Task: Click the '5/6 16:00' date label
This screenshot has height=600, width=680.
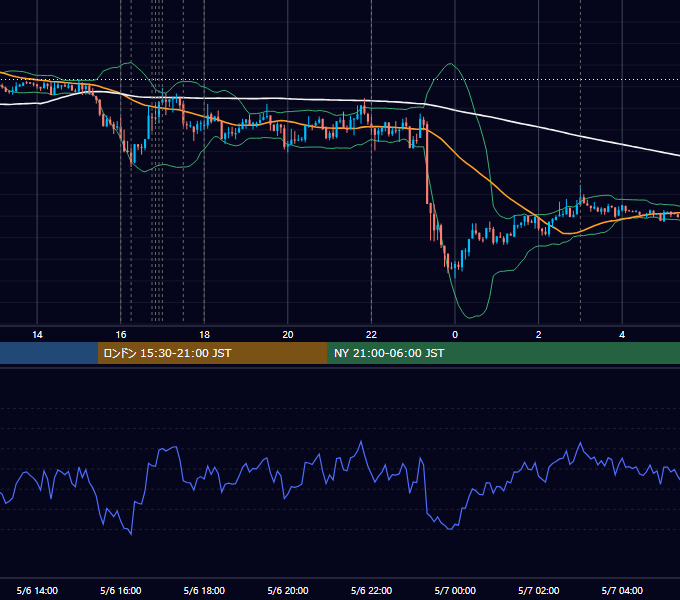Action: coord(121,590)
